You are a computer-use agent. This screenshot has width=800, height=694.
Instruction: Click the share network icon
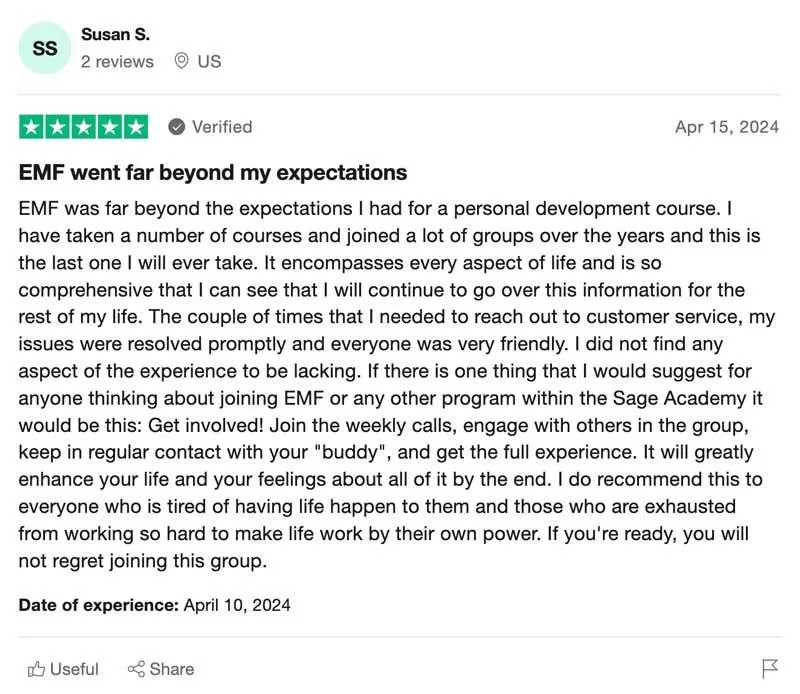coord(137,669)
